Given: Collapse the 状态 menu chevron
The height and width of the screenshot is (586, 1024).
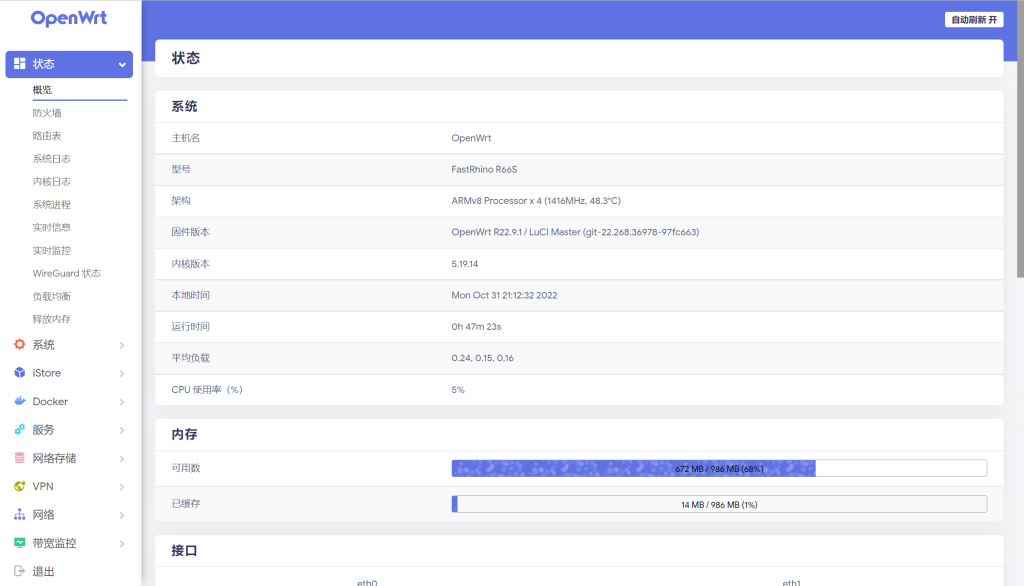Looking at the screenshot, I should [122, 65].
